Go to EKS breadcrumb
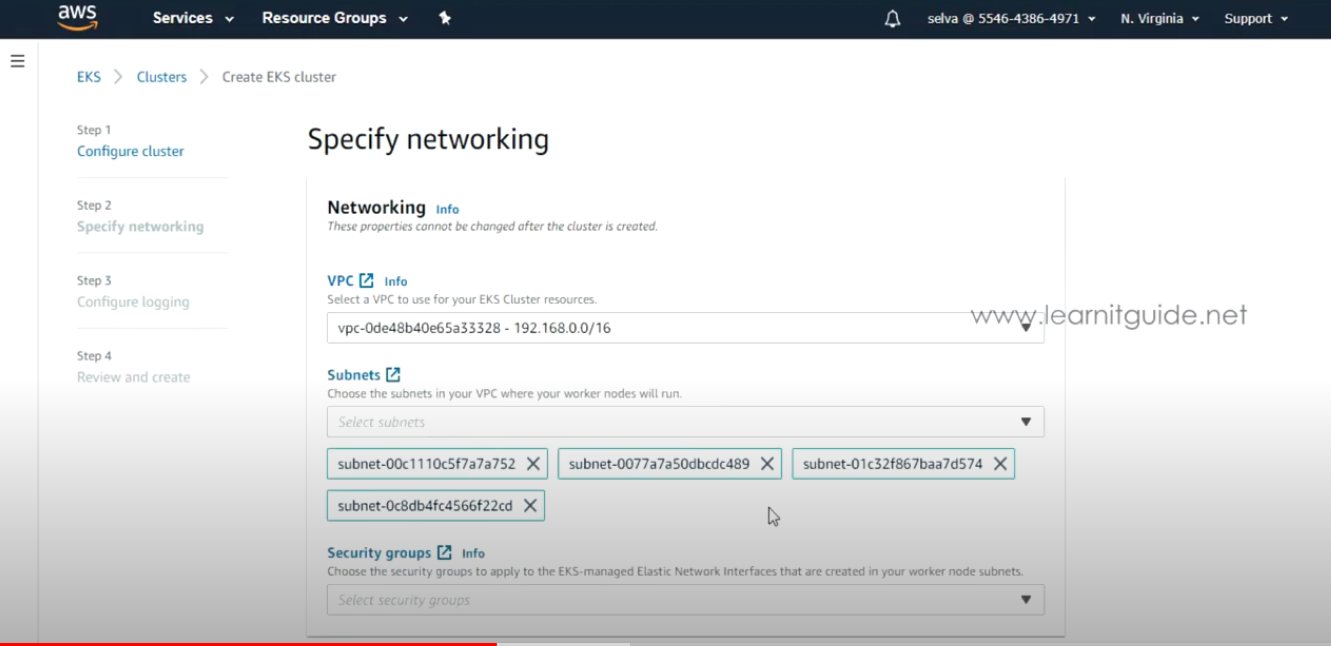Image resolution: width=1331 pixels, height=646 pixels. [89, 77]
